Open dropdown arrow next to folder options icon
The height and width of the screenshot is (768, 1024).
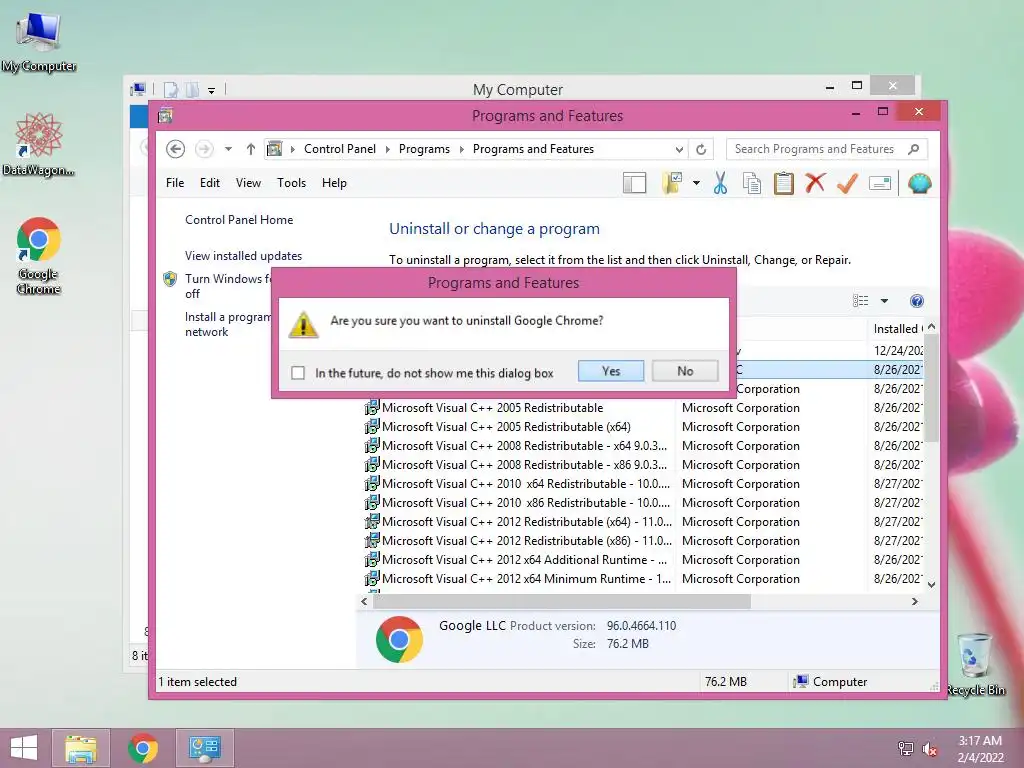coord(696,184)
